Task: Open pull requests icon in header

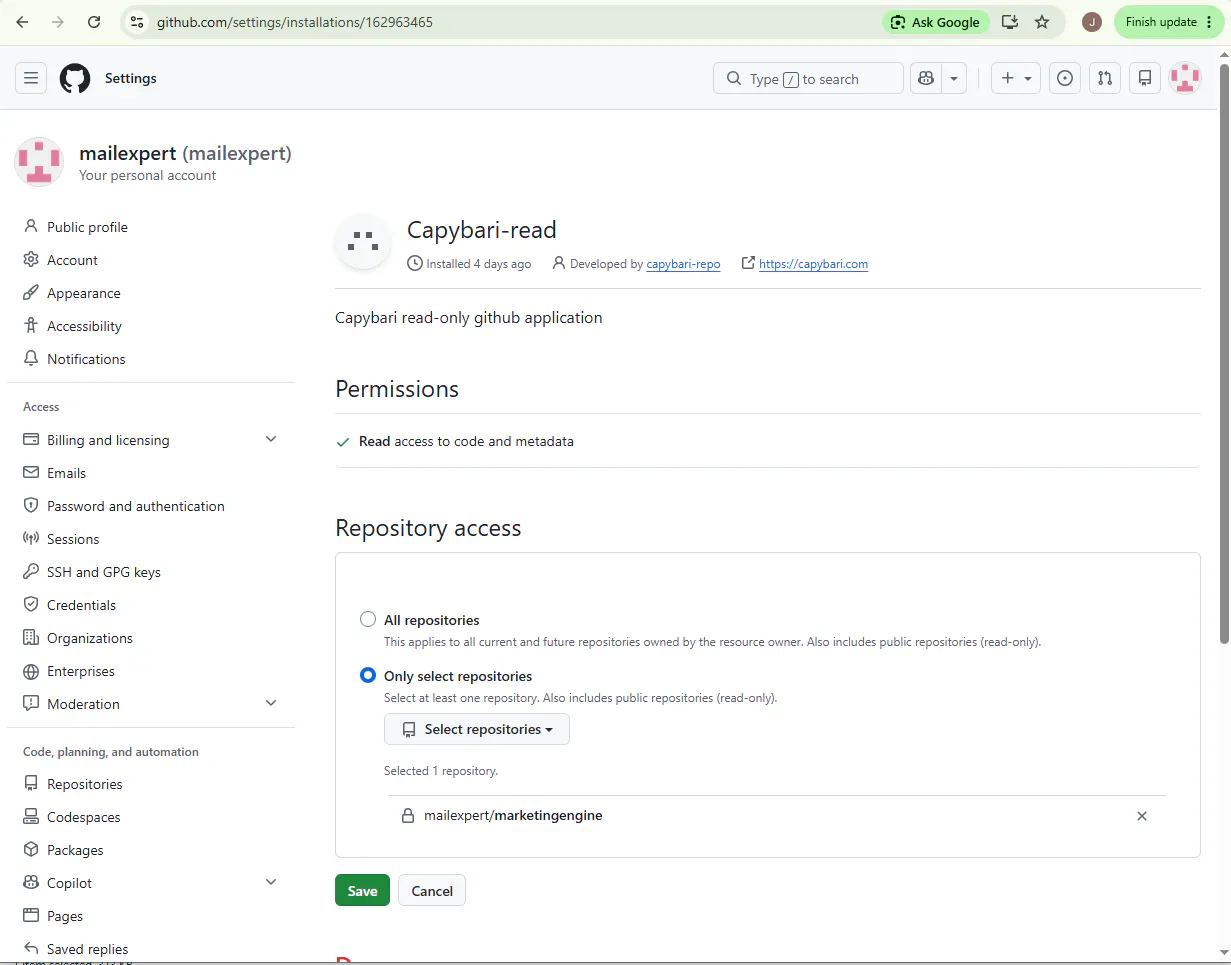Action: pos(1105,78)
